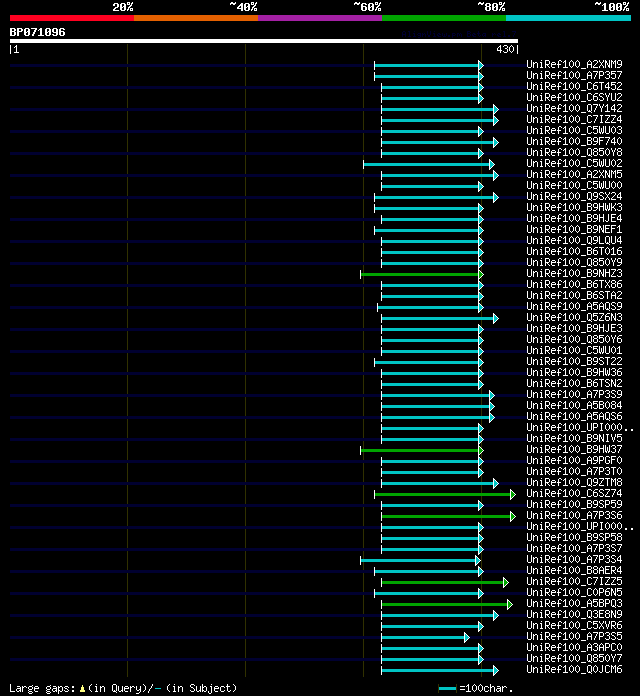The height and width of the screenshot is (696, 640).
Task: Open the UniRef100_A7P357 hit
Action: click(x=574, y=75)
